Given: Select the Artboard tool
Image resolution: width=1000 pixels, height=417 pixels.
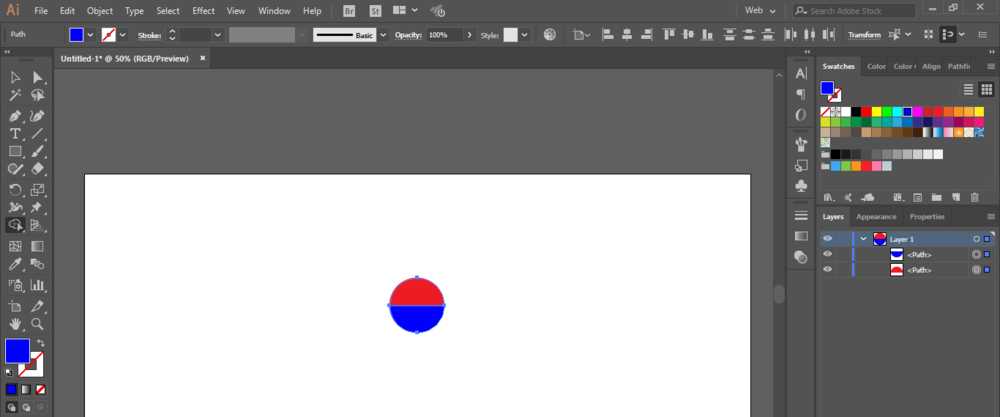Looking at the screenshot, I should [x=15, y=307].
